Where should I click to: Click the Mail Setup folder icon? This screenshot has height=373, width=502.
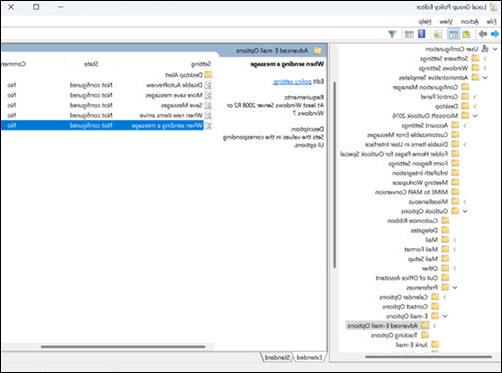[445, 258]
